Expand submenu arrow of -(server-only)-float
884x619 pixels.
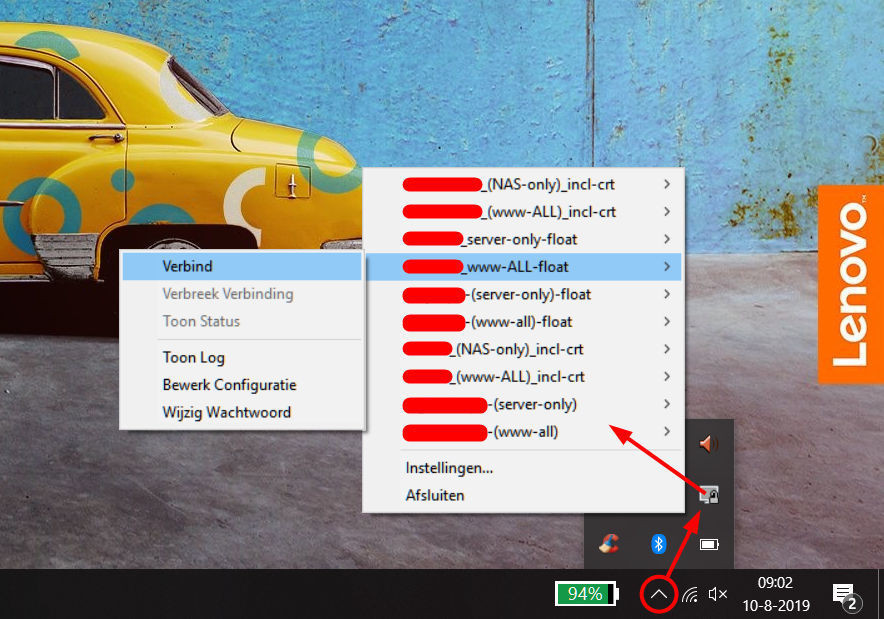pos(667,294)
